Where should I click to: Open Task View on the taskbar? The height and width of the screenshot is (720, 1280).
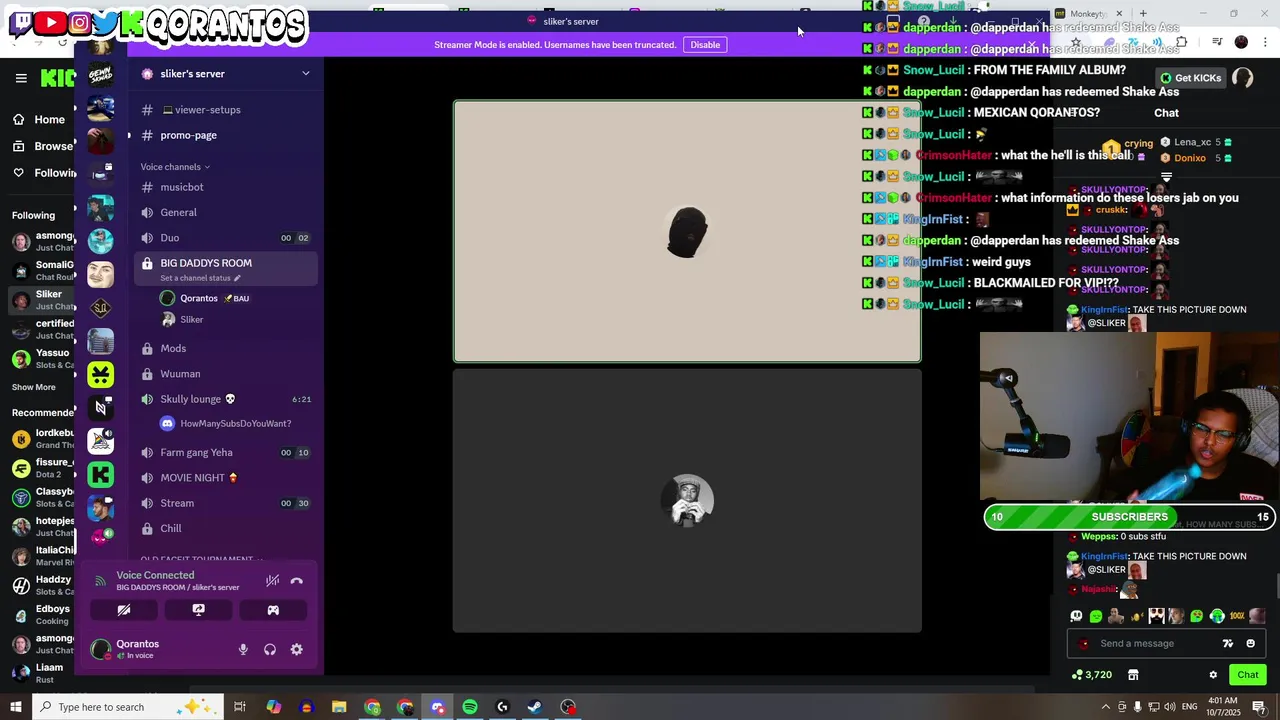tap(240, 707)
